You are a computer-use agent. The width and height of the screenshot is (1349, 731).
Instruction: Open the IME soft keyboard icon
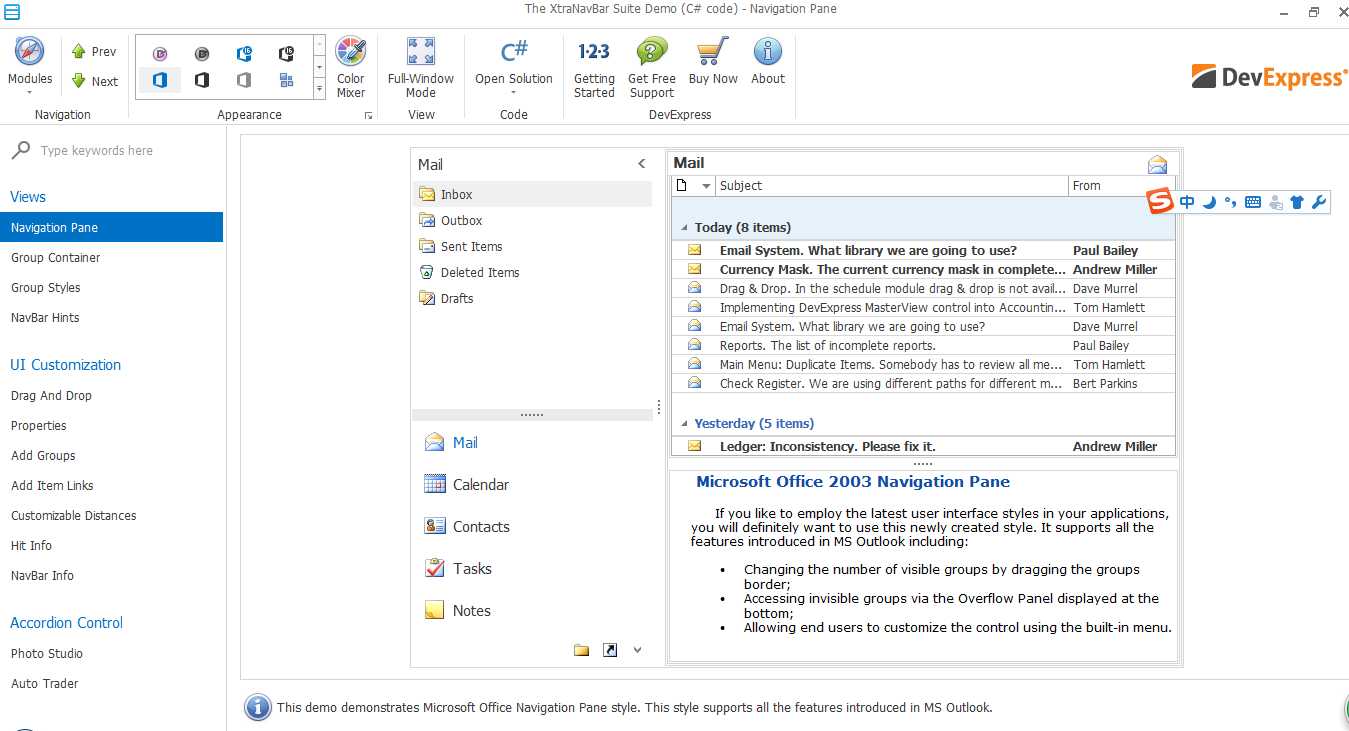[1253, 203]
